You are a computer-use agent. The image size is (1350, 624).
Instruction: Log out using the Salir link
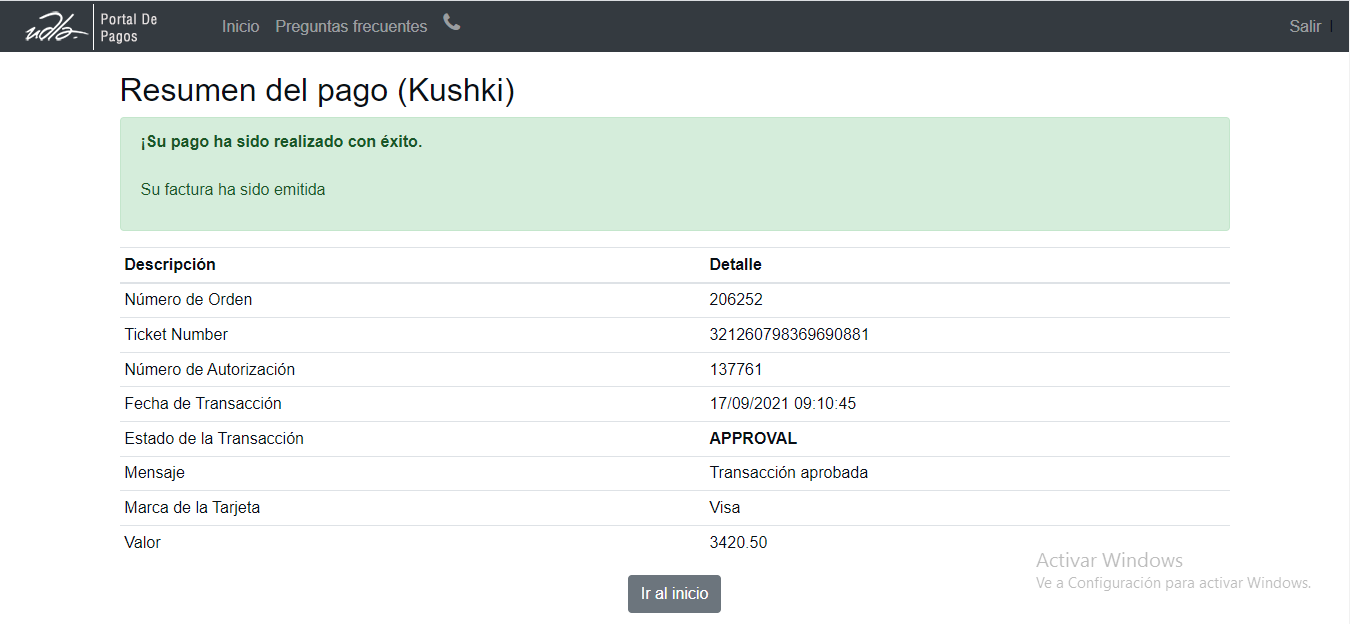[1305, 27]
